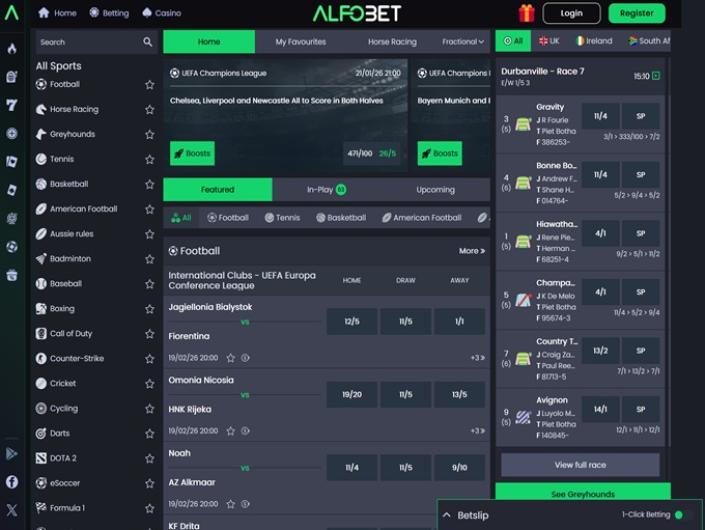Click the Boosts button on Chelsea card

coord(192,153)
